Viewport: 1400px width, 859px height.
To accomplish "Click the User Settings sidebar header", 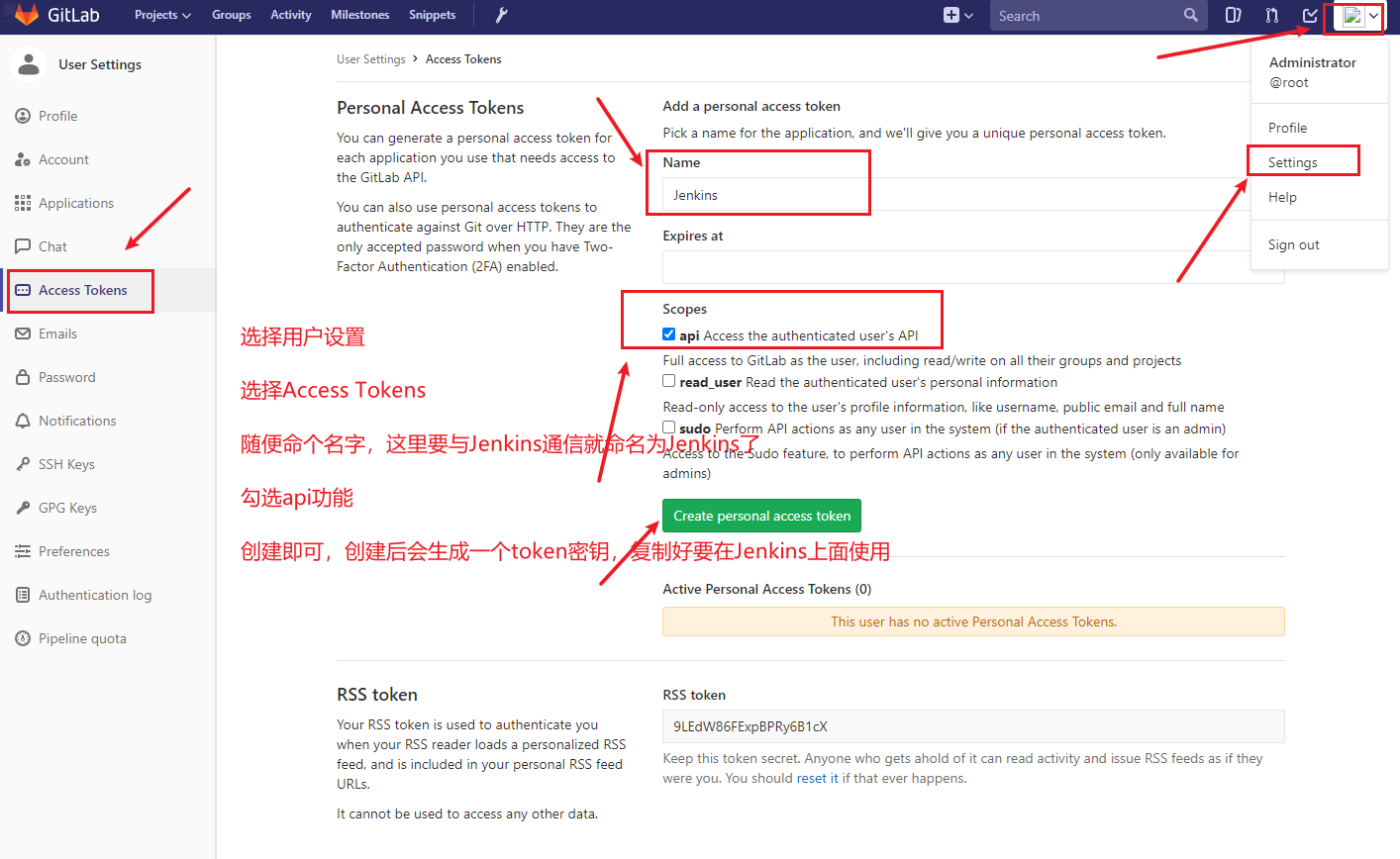I will click(100, 64).
